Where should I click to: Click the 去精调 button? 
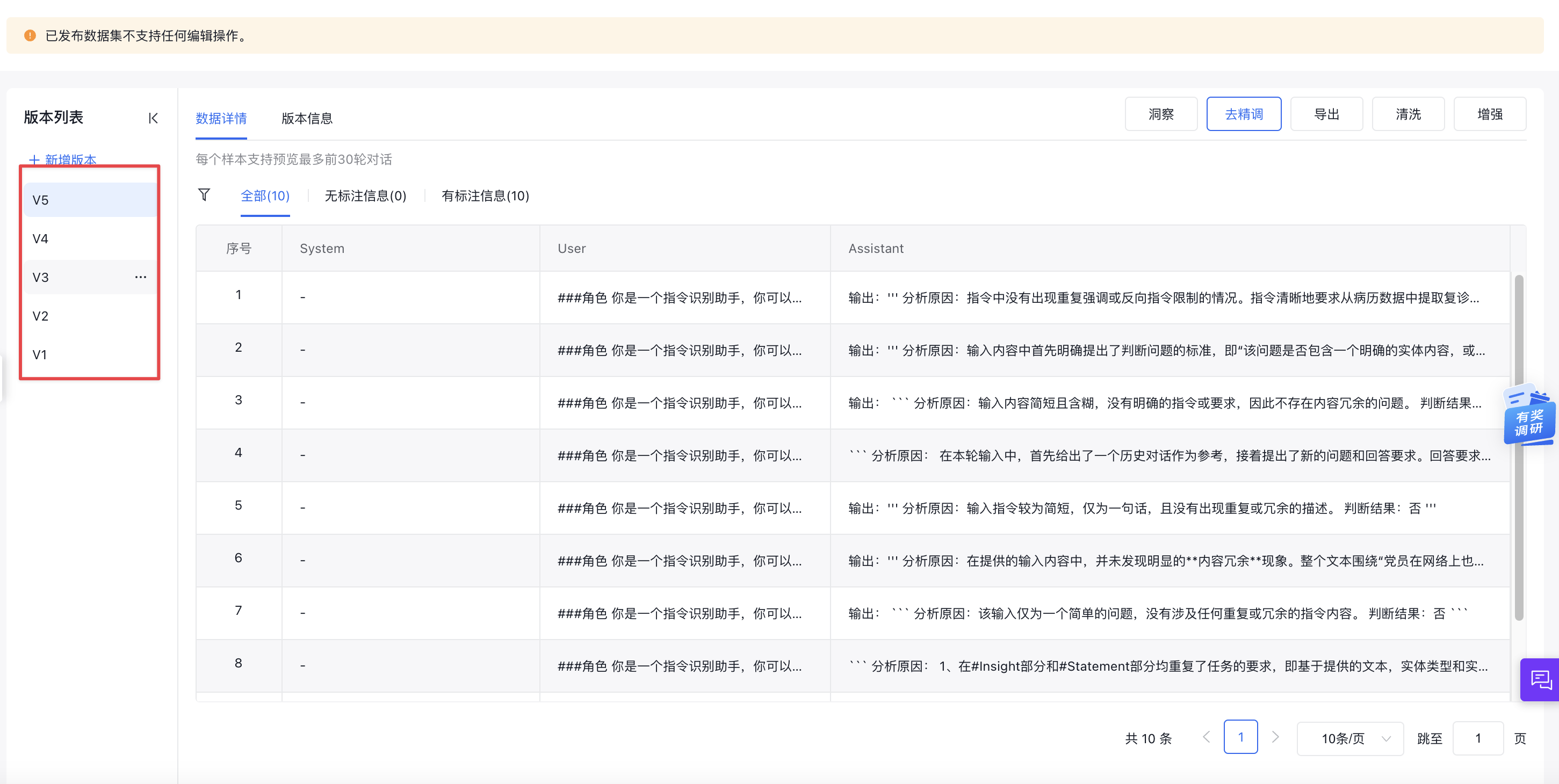click(1244, 114)
